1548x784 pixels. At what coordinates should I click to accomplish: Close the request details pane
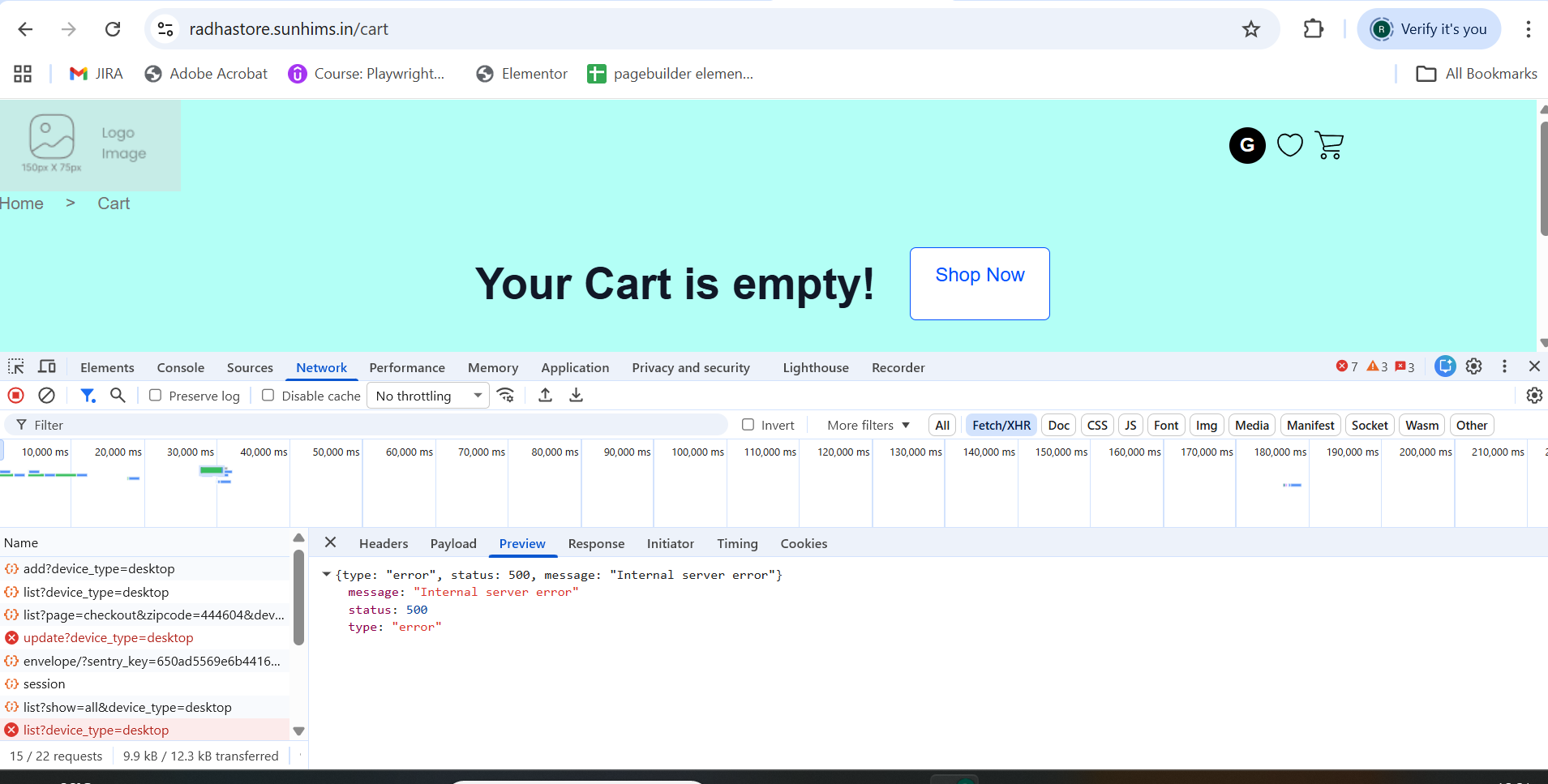330,542
